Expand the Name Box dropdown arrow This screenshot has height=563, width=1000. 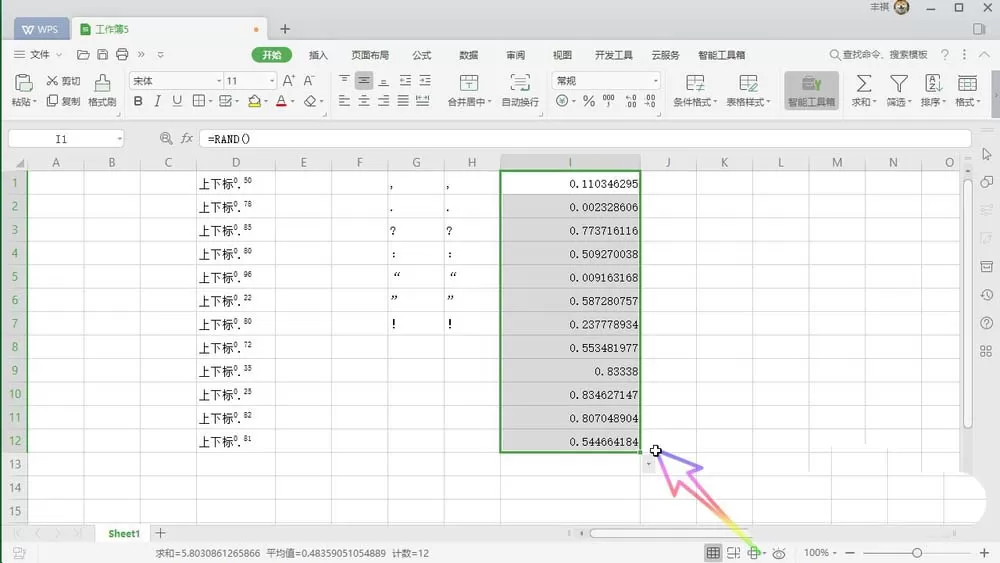pos(119,139)
